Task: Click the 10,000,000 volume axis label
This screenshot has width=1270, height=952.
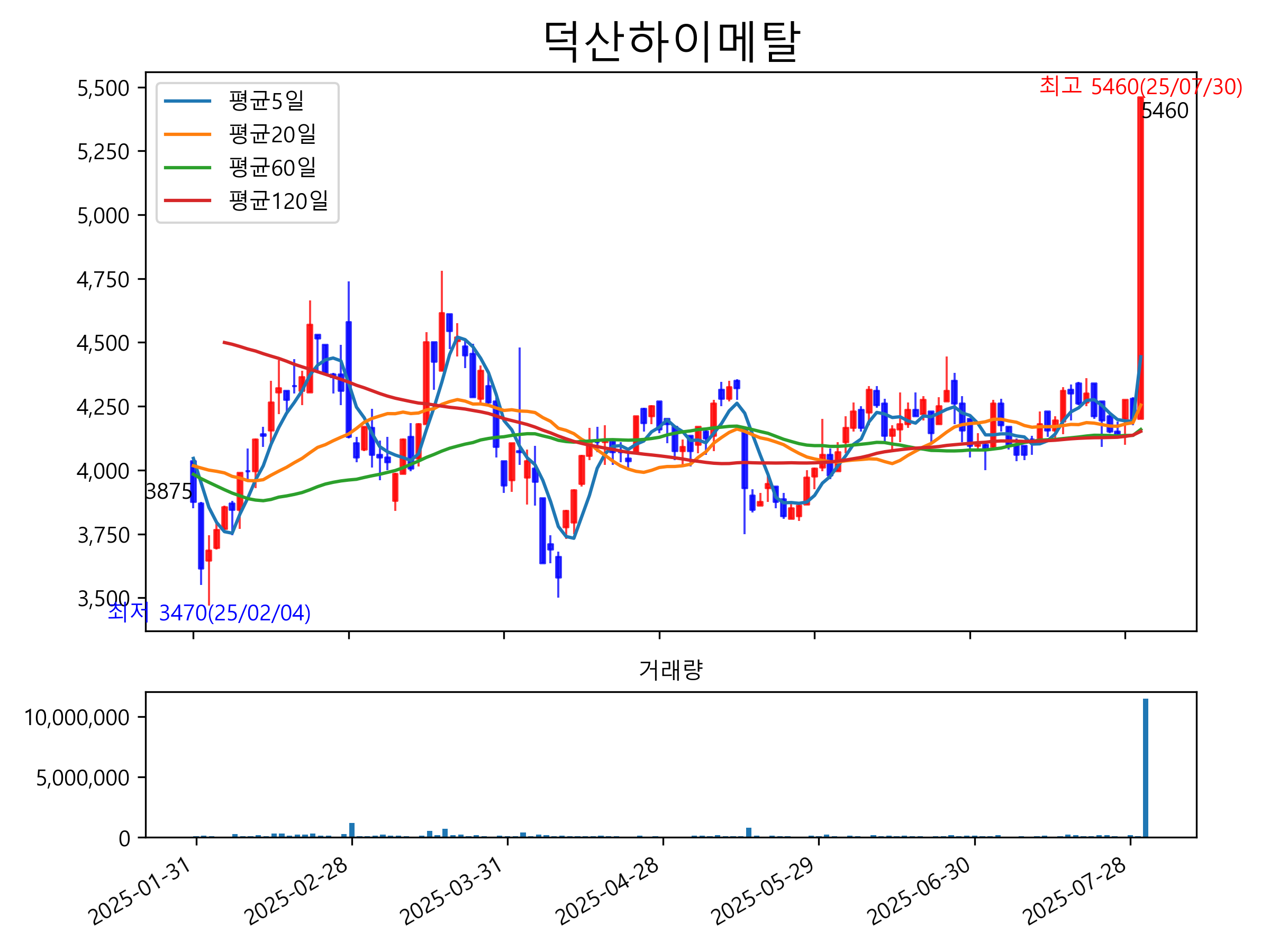Action: pyautogui.click(x=76, y=718)
